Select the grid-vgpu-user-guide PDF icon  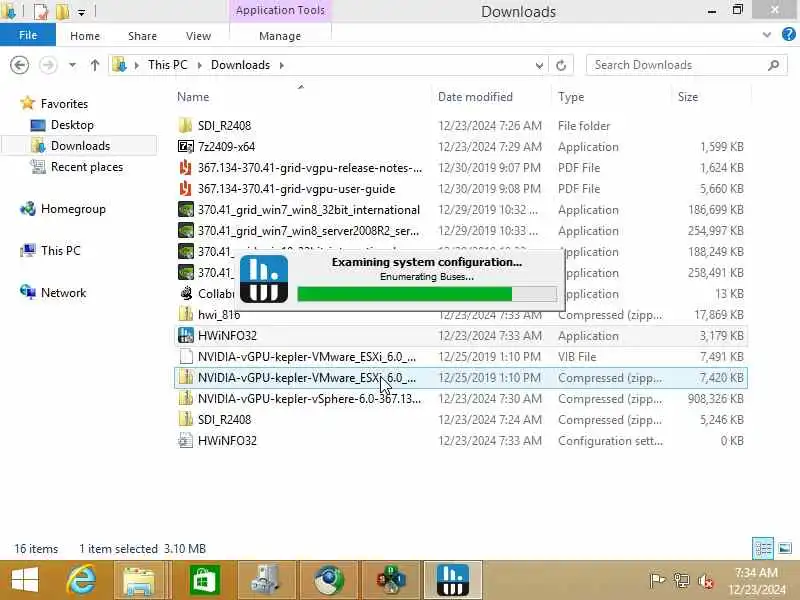coord(186,189)
